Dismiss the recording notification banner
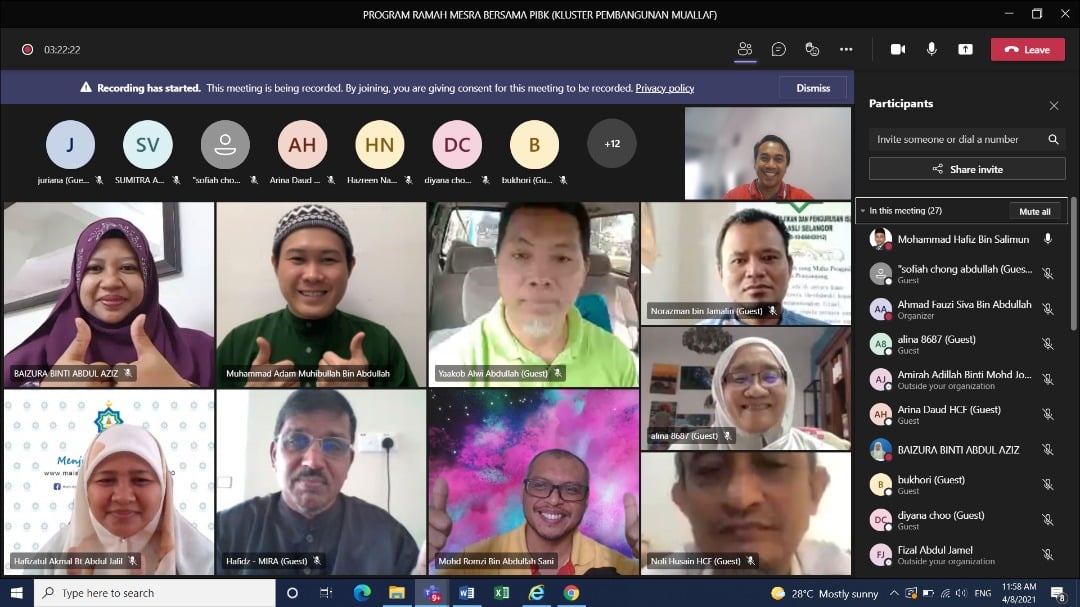The width and height of the screenshot is (1080, 607). (813, 88)
